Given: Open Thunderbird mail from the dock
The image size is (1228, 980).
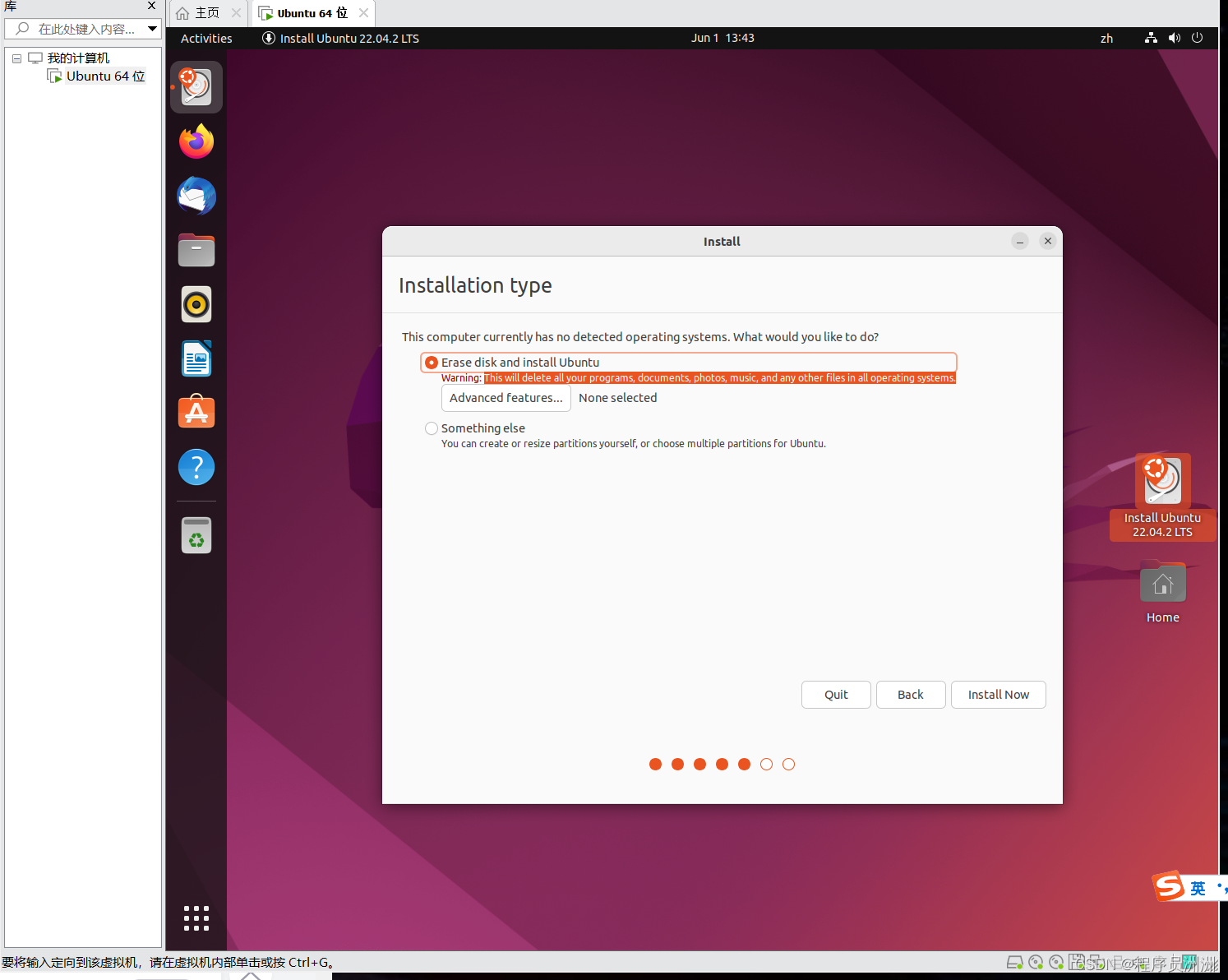Looking at the screenshot, I should (196, 196).
